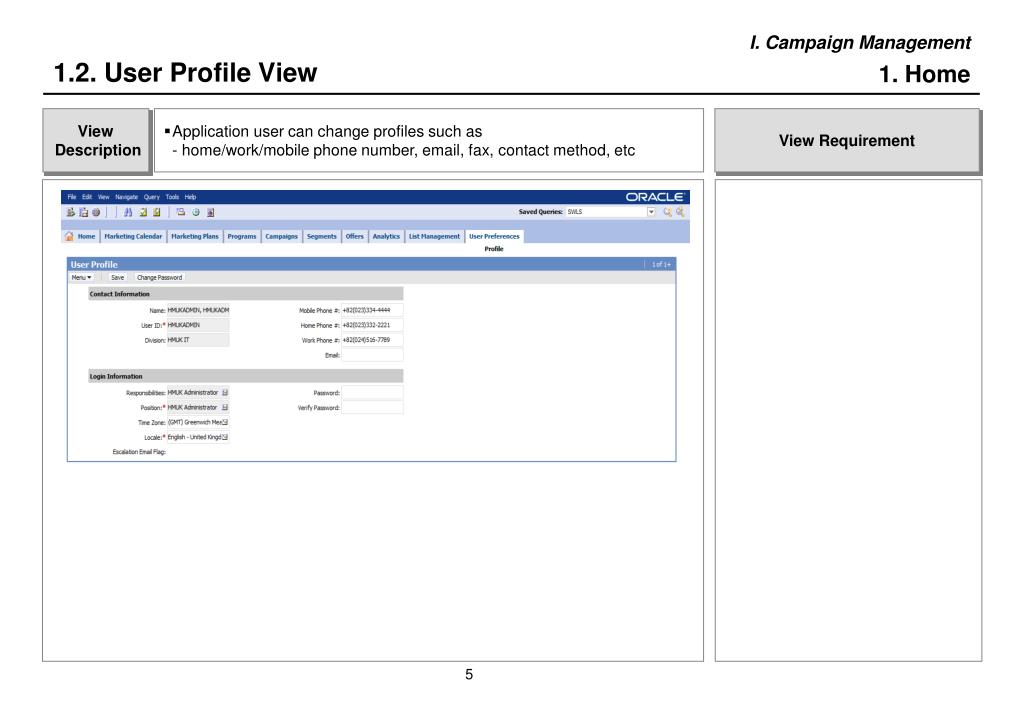
Task: Click the View Description heading box
Action: coord(97,141)
